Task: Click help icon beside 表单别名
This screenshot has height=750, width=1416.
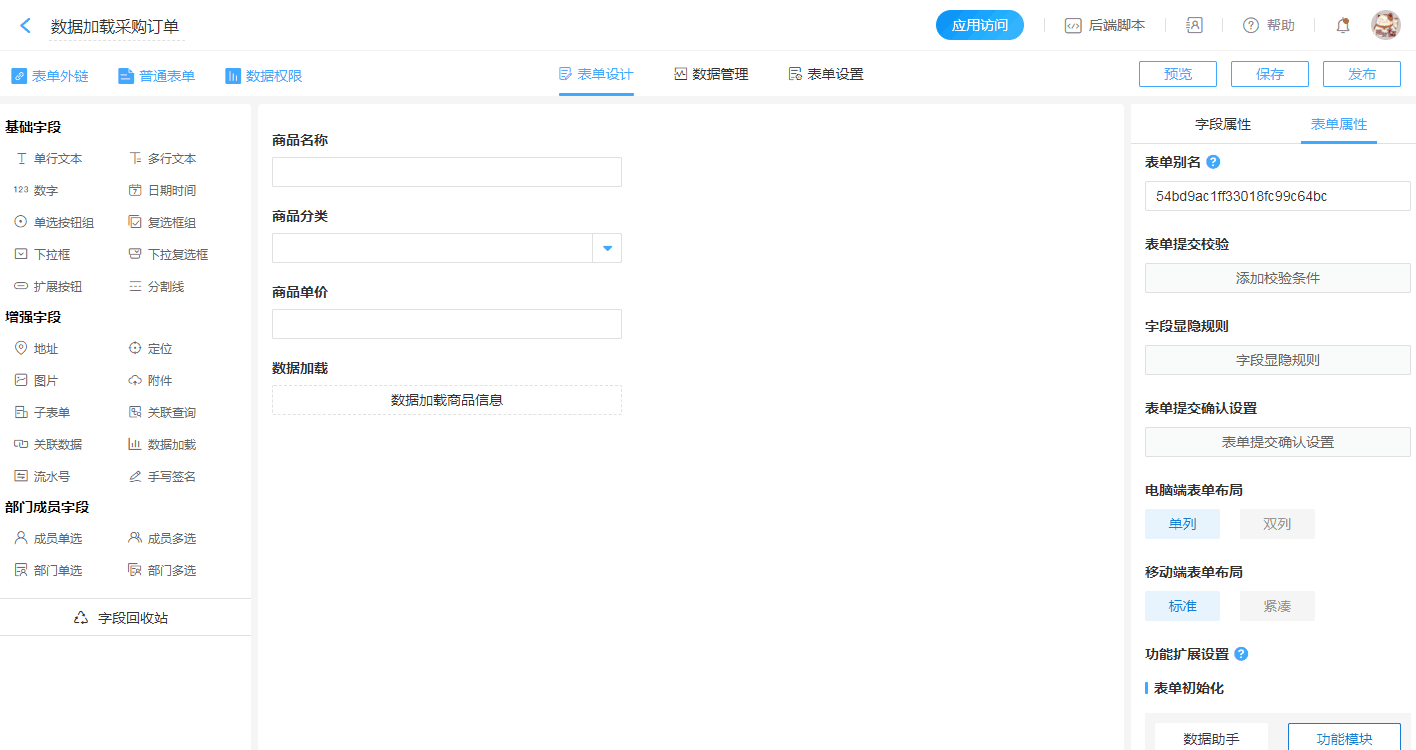Action: [1213, 162]
